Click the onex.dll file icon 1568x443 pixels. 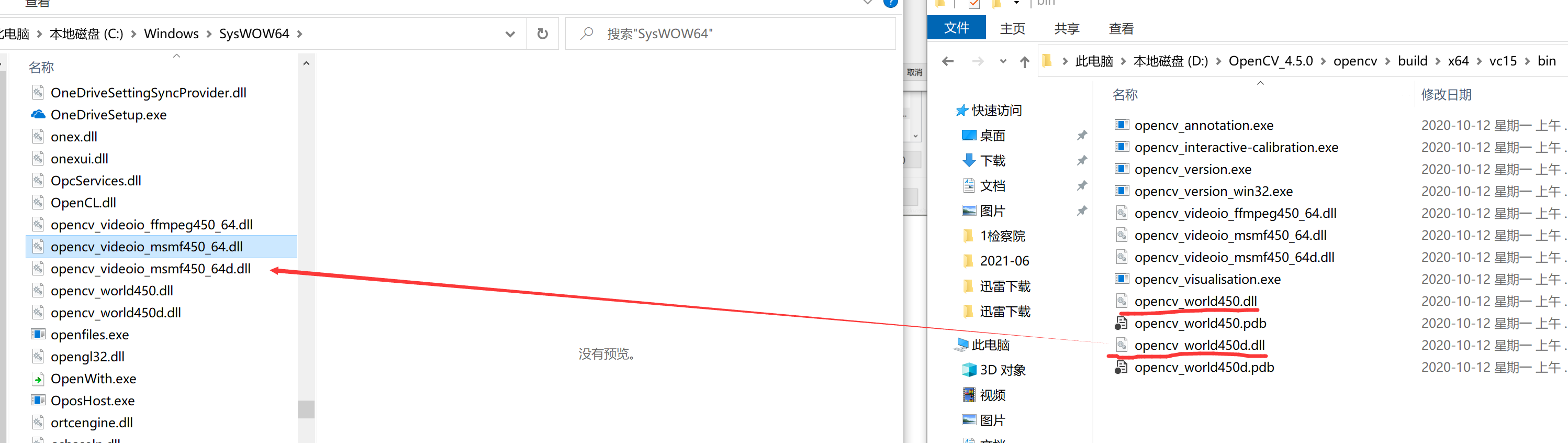pyautogui.click(x=38, y=137)
